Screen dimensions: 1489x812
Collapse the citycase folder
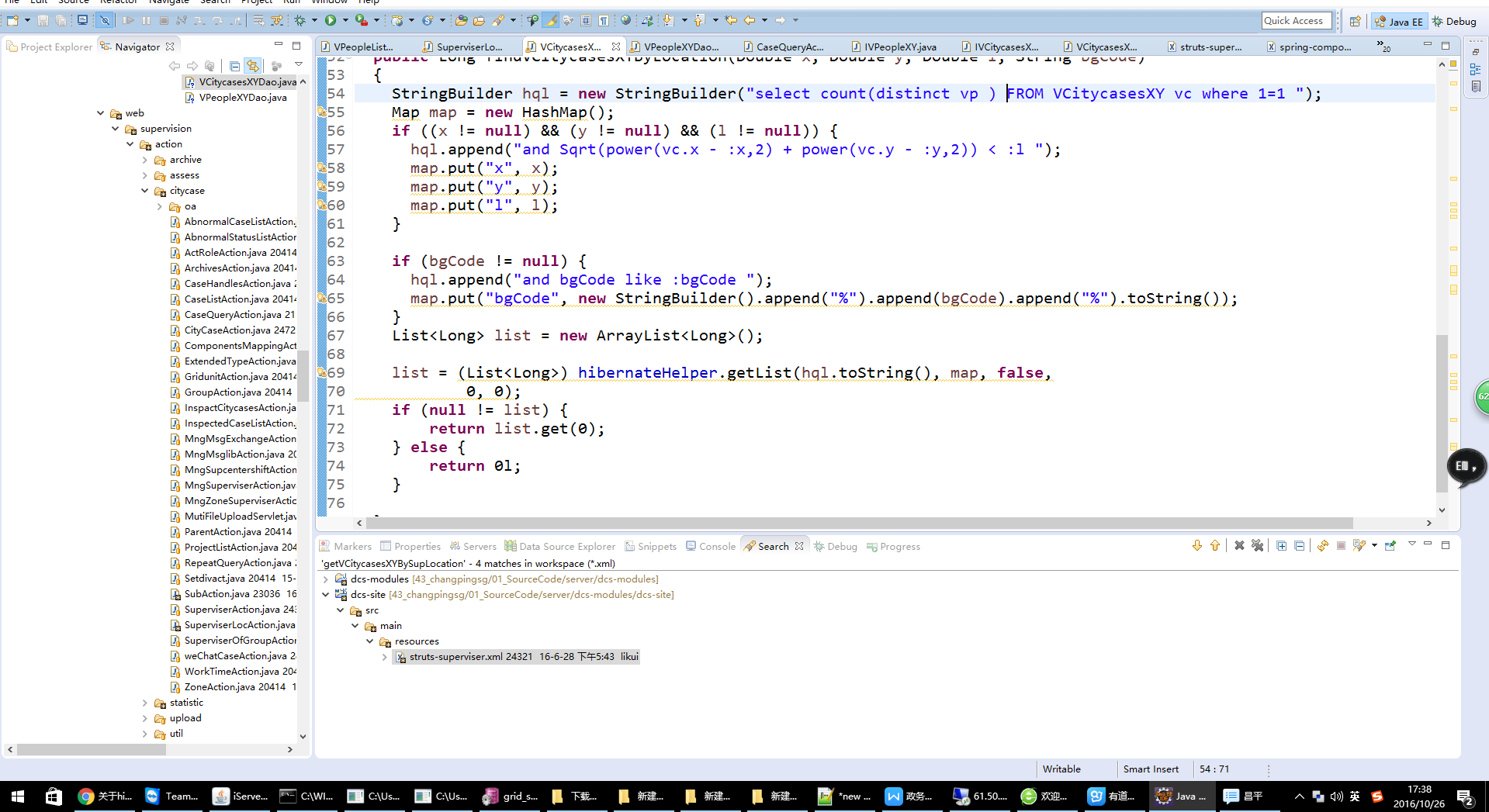point(144,191)
